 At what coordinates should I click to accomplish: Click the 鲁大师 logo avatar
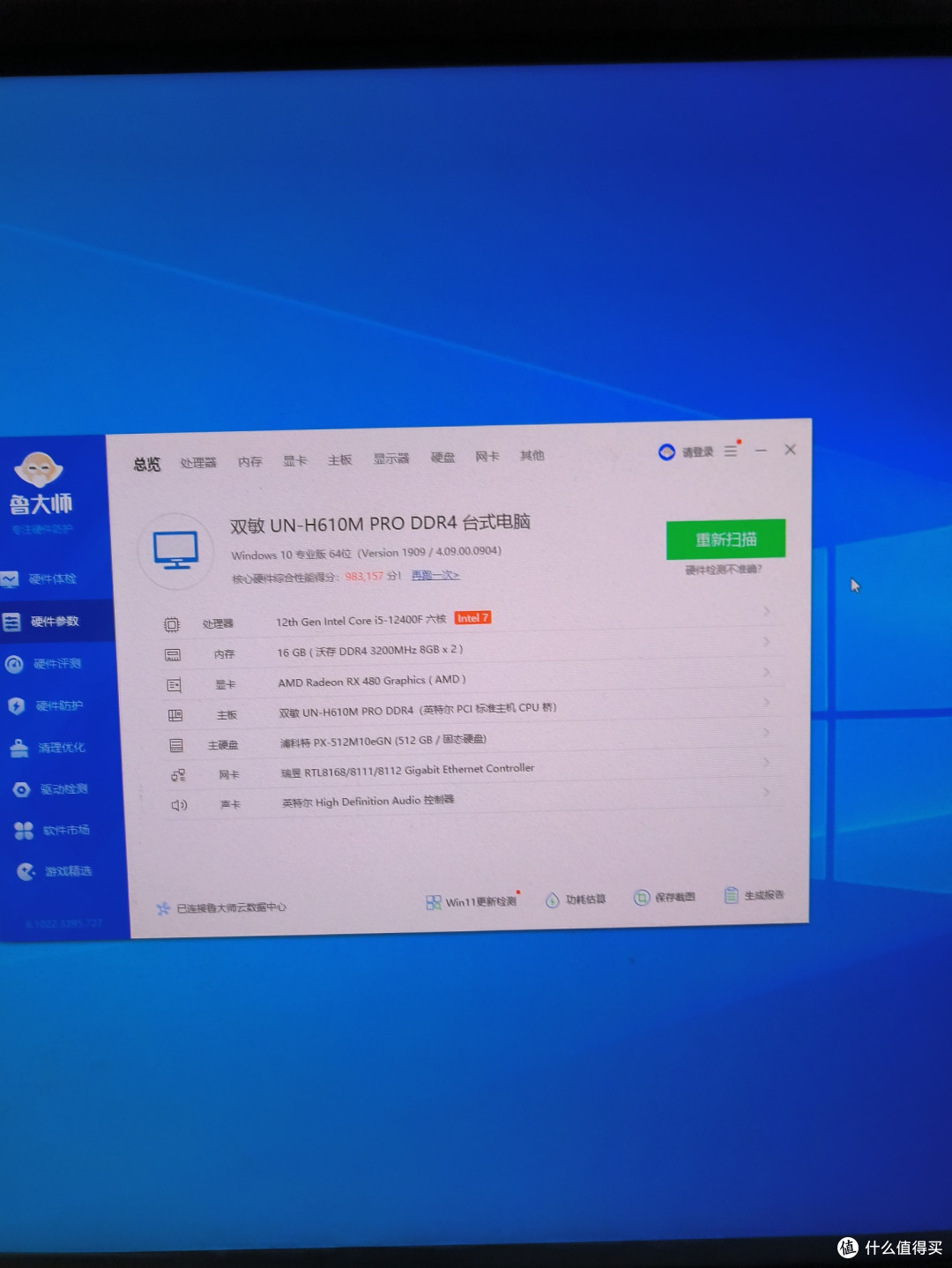[x=38, y=469]
